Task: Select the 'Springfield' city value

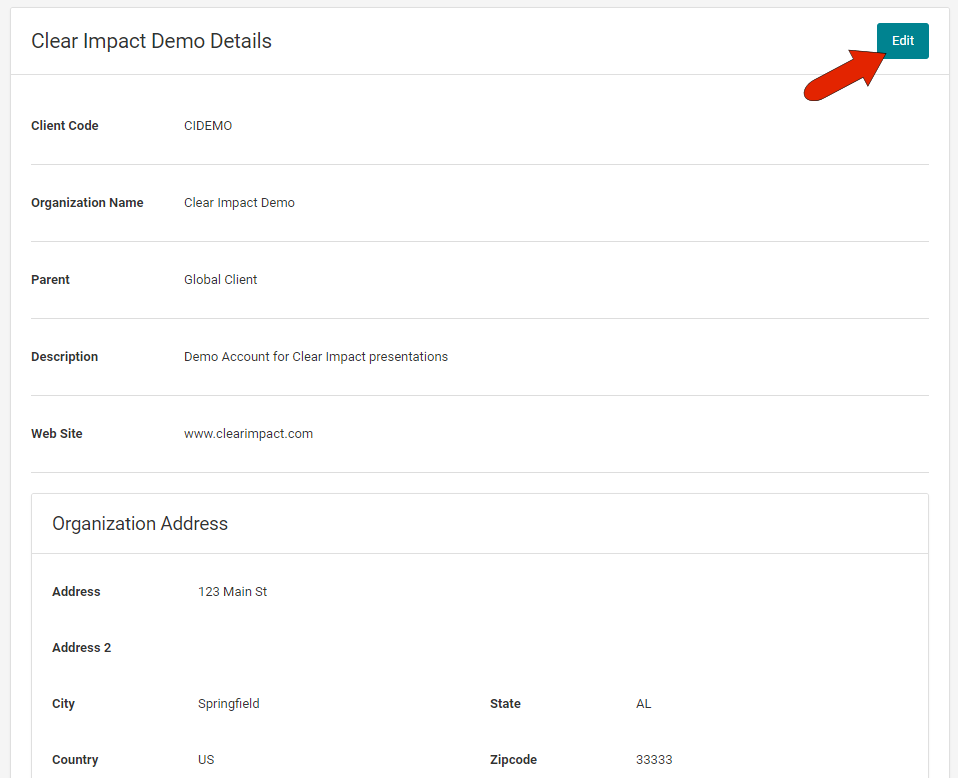Action: (229, 704)
